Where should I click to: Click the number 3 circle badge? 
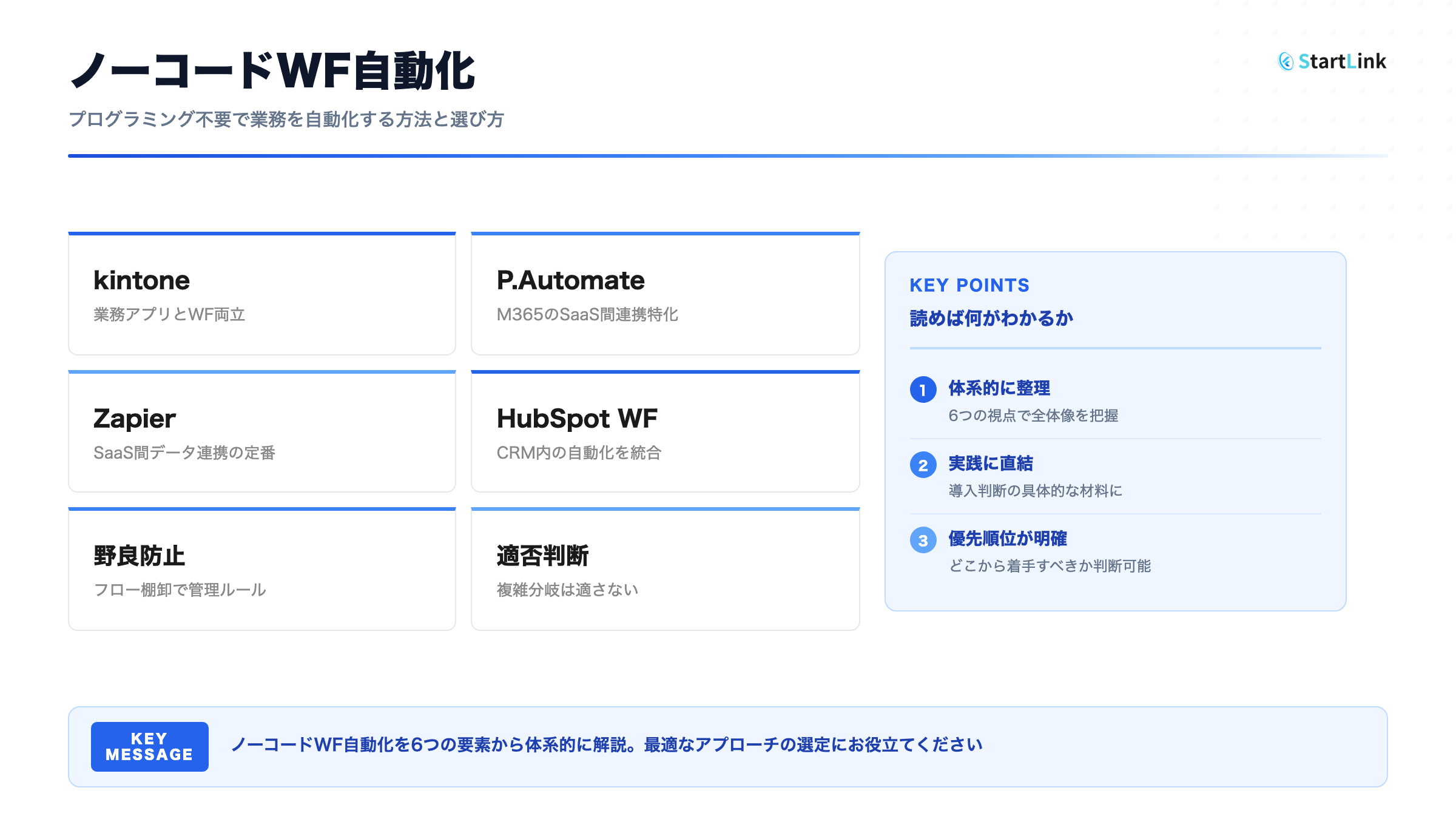tap(923, 540)
